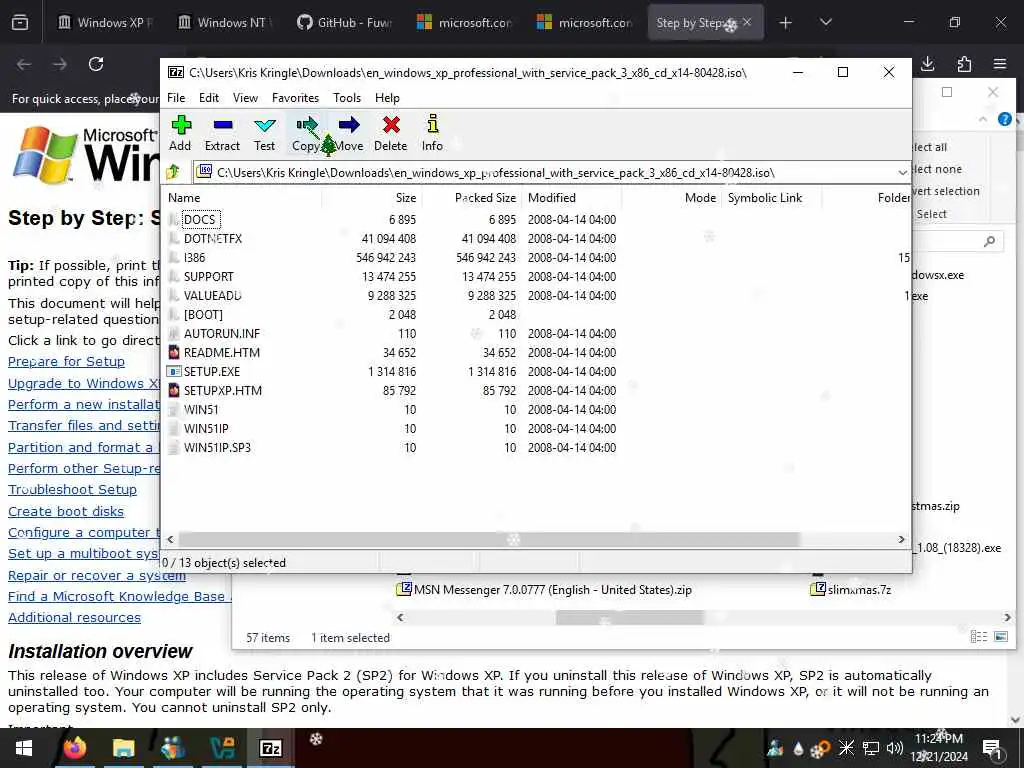
Task: Select the SETUPXP.HTM file icon
Action: pyautogui.click(x=174, y=391)
